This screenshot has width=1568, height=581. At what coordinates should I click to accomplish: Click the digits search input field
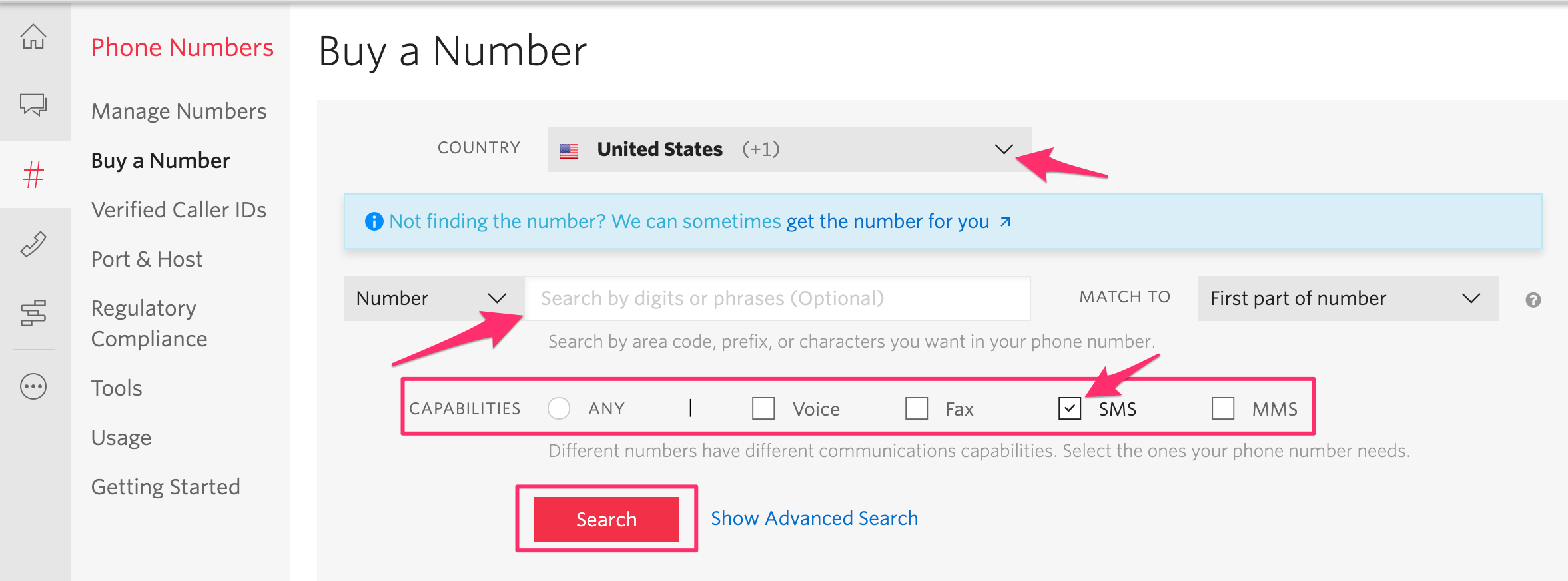(776, 298)
